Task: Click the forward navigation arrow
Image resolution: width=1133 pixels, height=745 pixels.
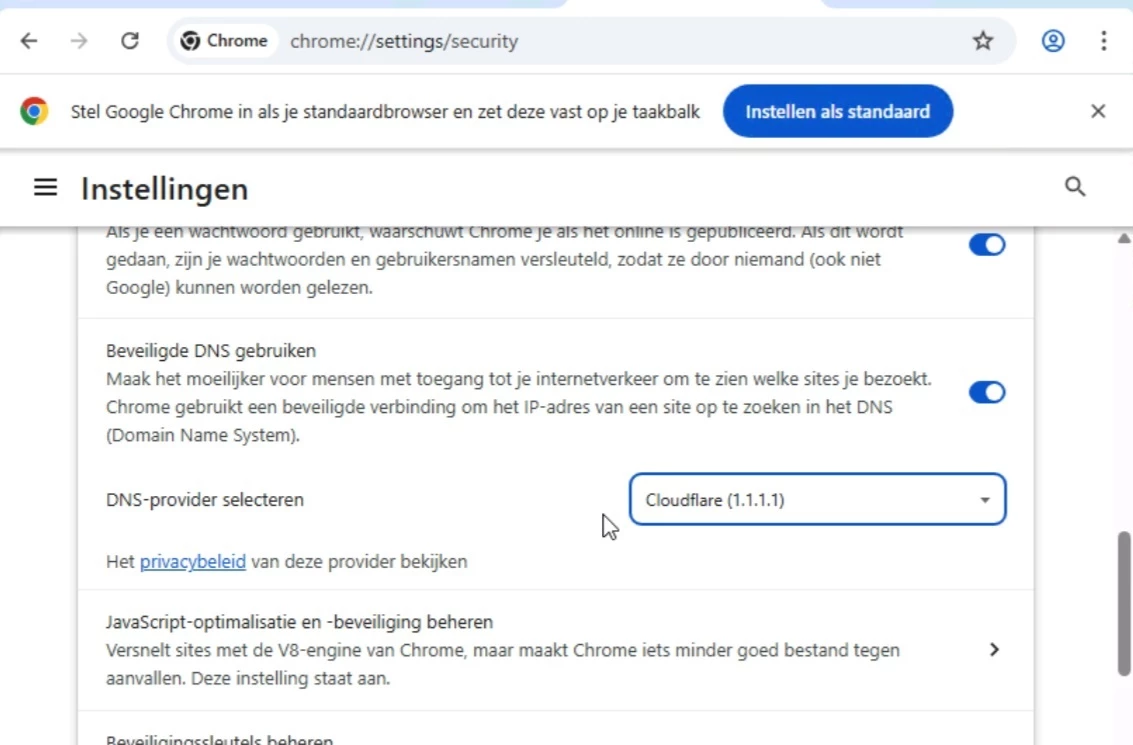Action: [x=79, y=41]
